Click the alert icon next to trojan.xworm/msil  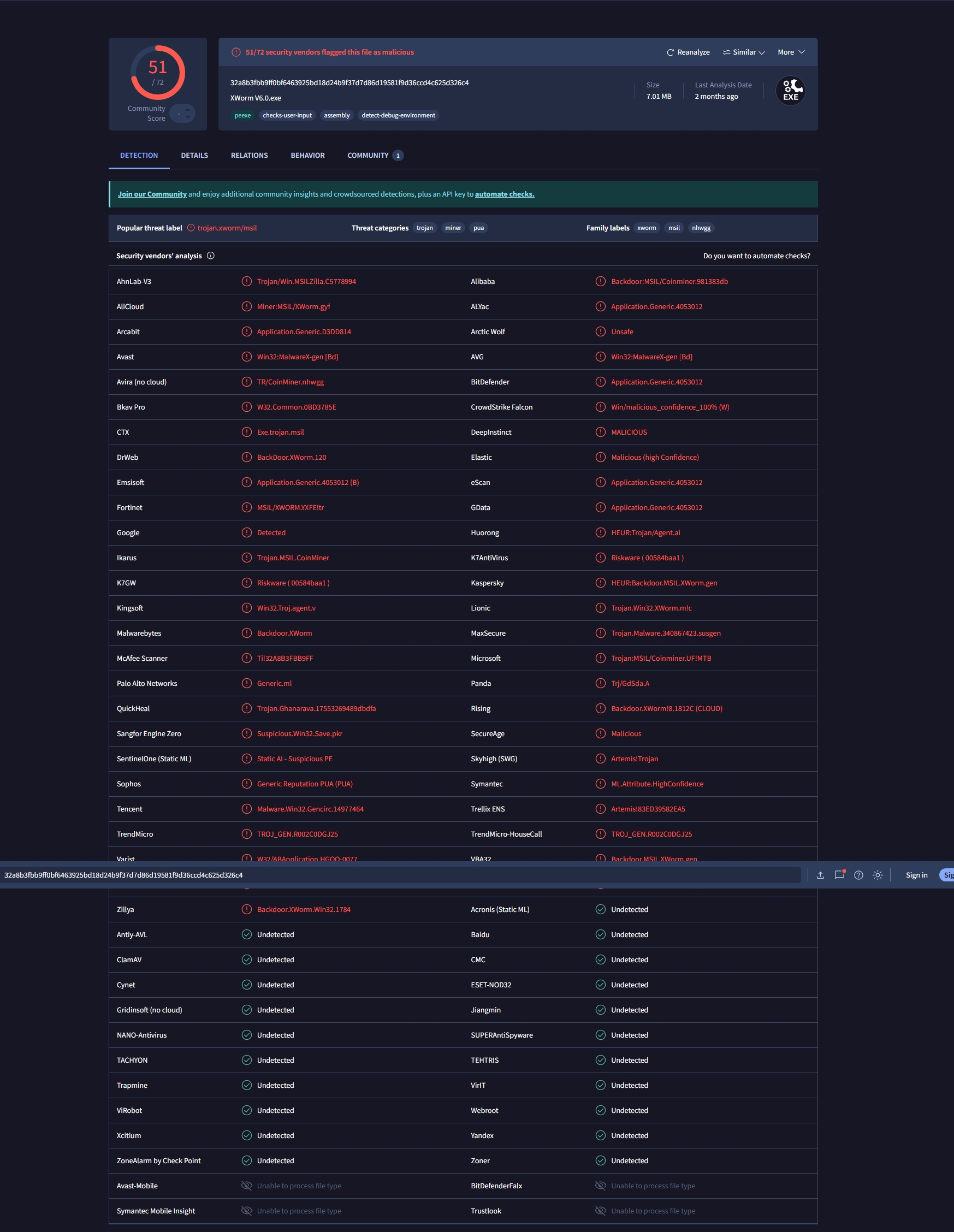pos(191,228)
